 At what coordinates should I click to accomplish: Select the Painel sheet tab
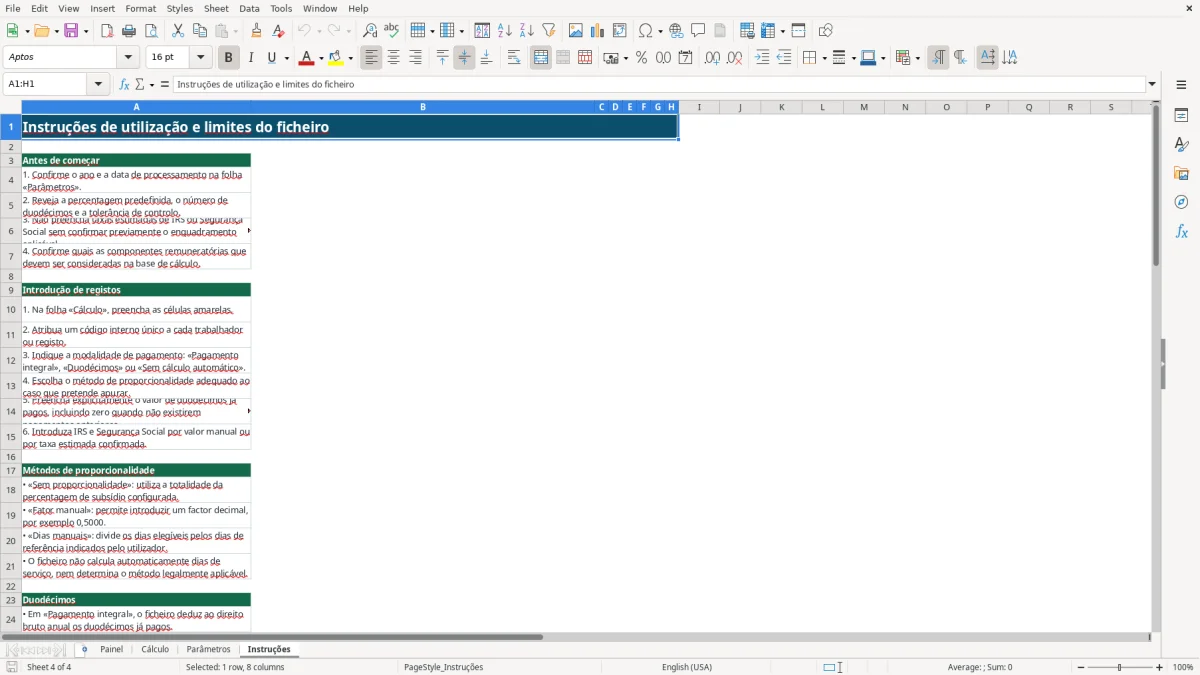[x=112, y=649]
